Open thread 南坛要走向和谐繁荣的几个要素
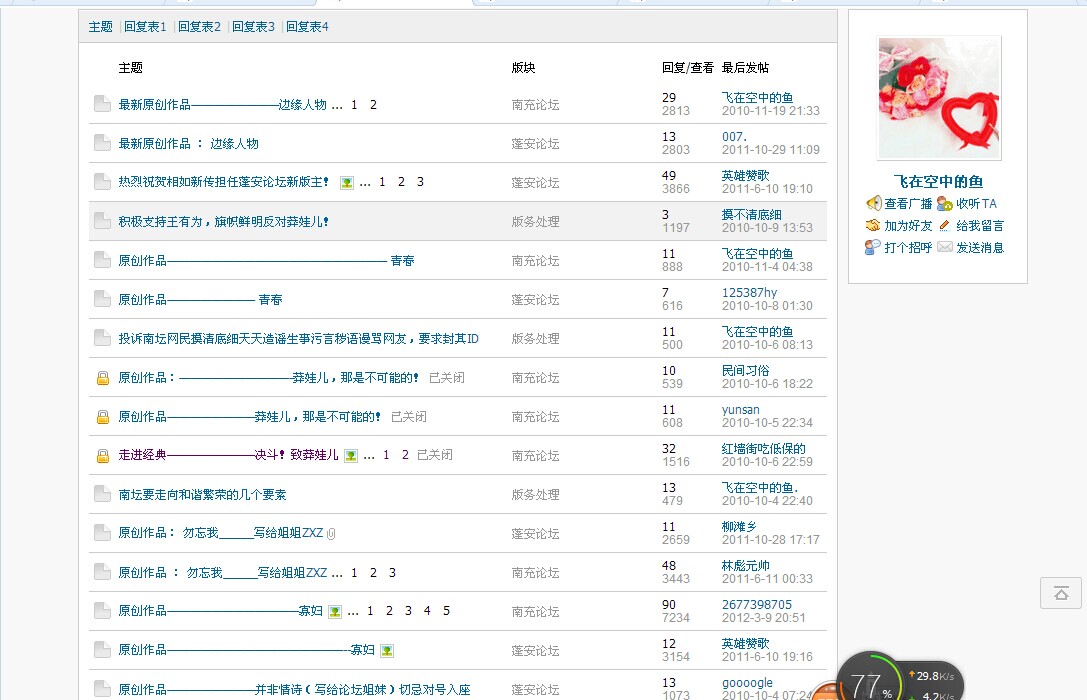The image size is (1087, 700). [x=202, y=495]
